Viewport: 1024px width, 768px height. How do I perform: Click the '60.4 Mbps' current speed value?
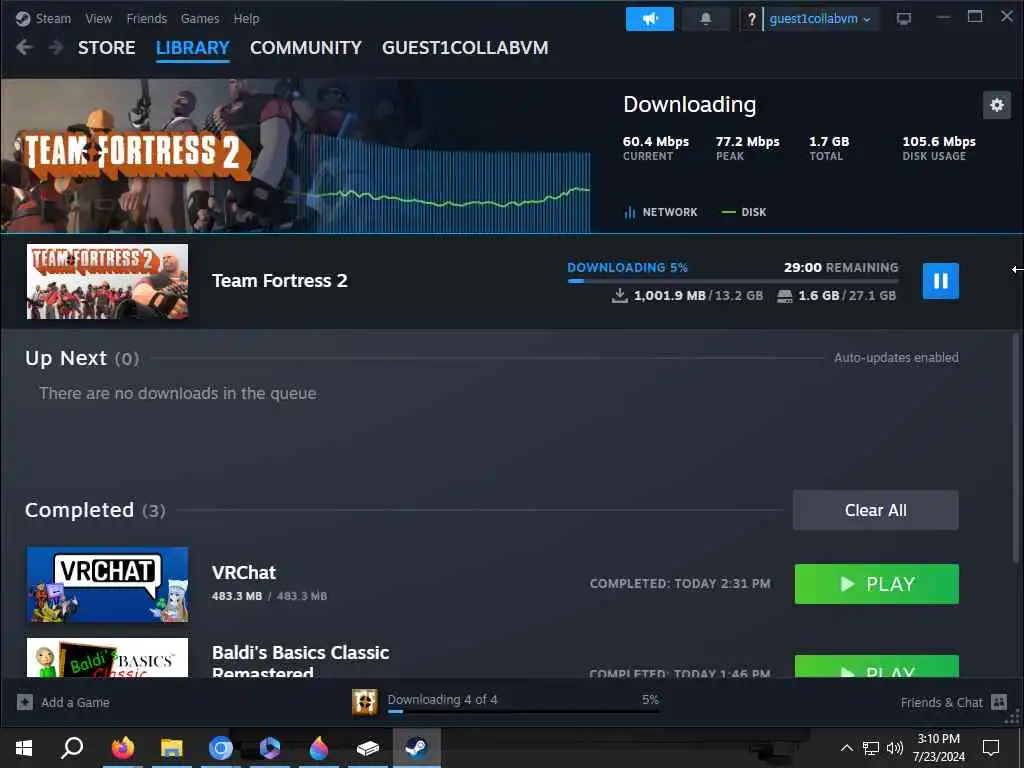coord(656,142)
